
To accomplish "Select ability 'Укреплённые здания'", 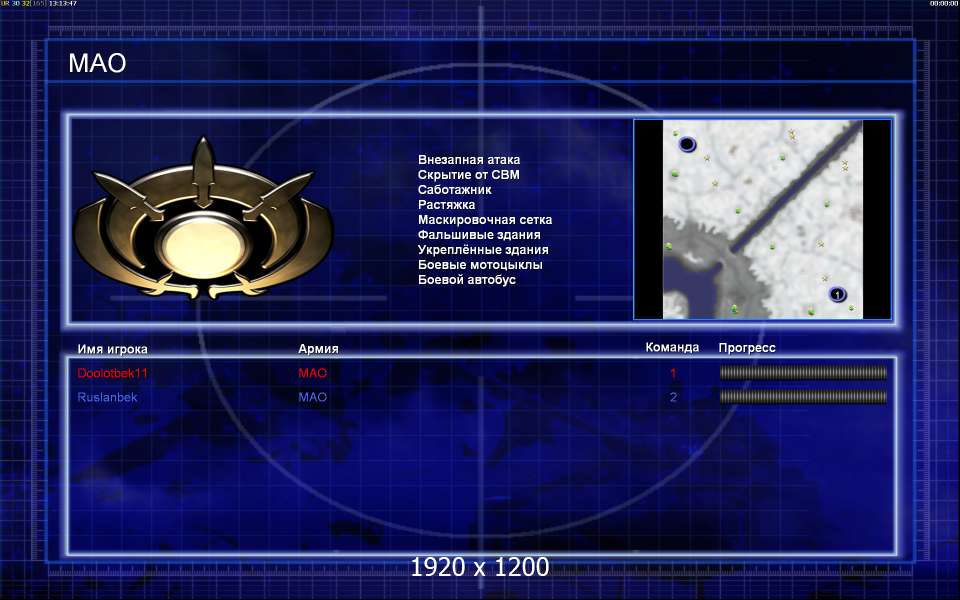I will click(x=483, y=250).
